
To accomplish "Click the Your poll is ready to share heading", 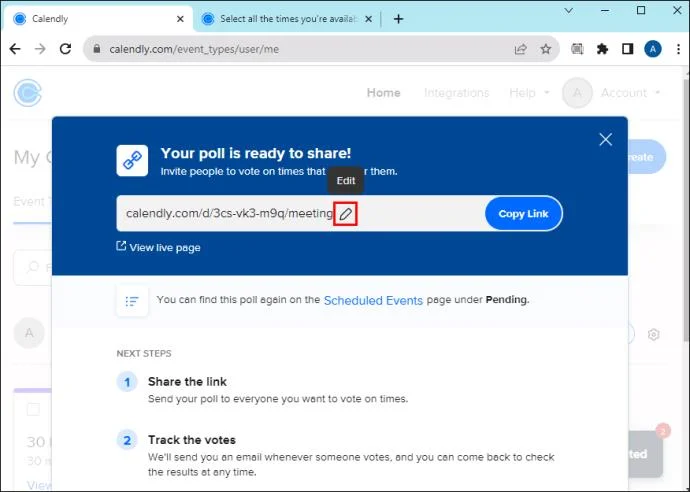I will [256, 153].
